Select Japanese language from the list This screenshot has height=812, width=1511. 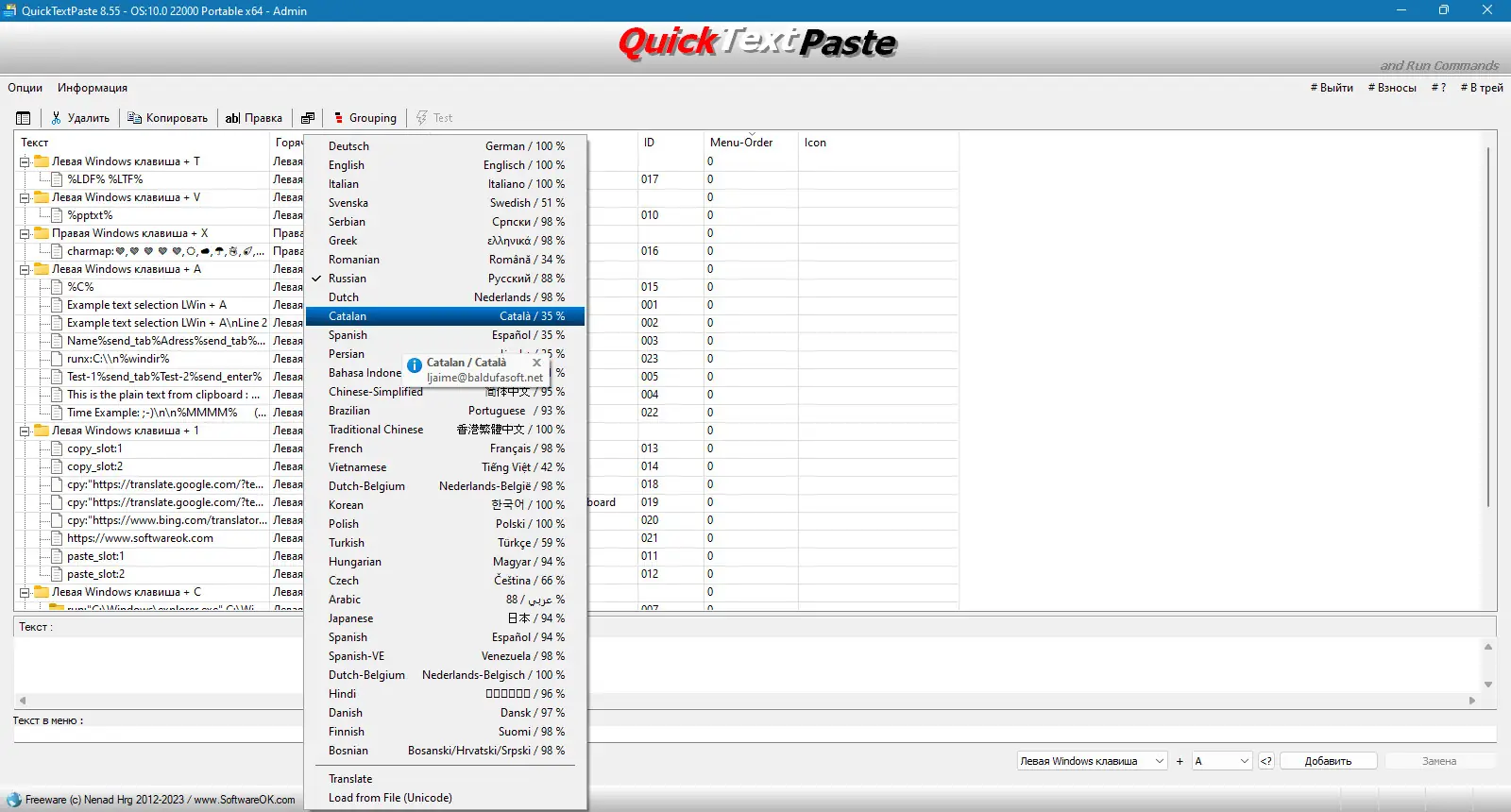tap(445, 618)
